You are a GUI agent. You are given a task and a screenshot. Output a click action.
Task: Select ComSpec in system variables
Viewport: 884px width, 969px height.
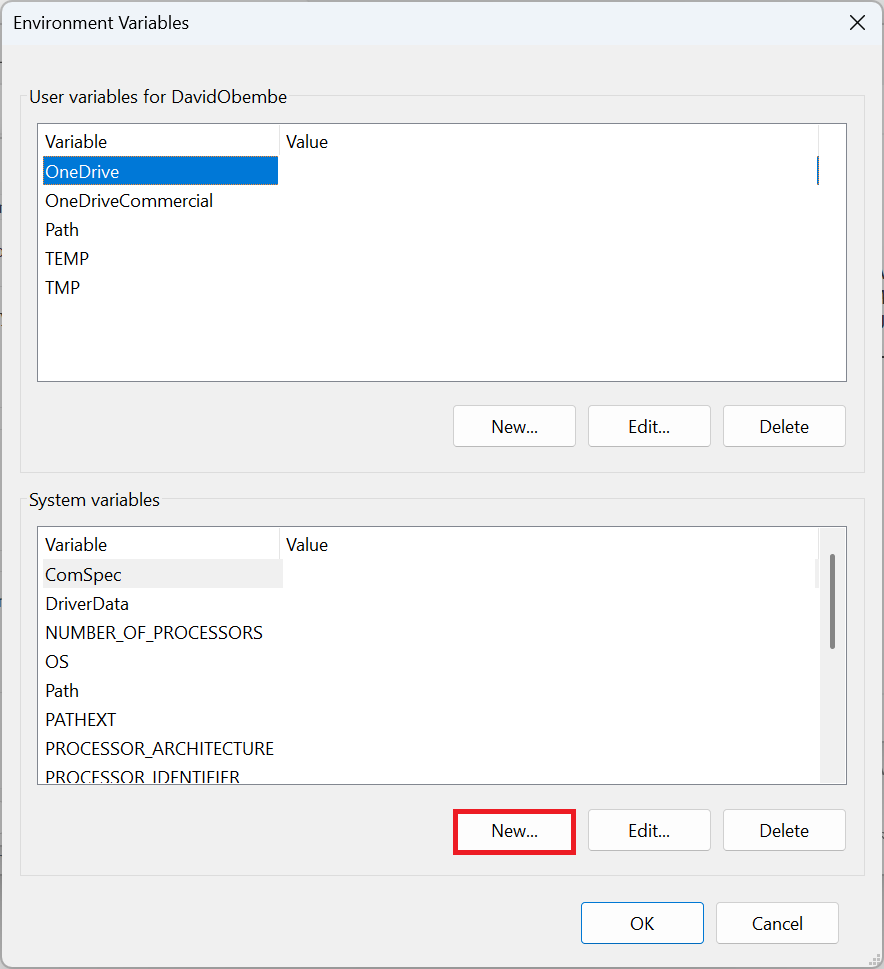point(83,575)
